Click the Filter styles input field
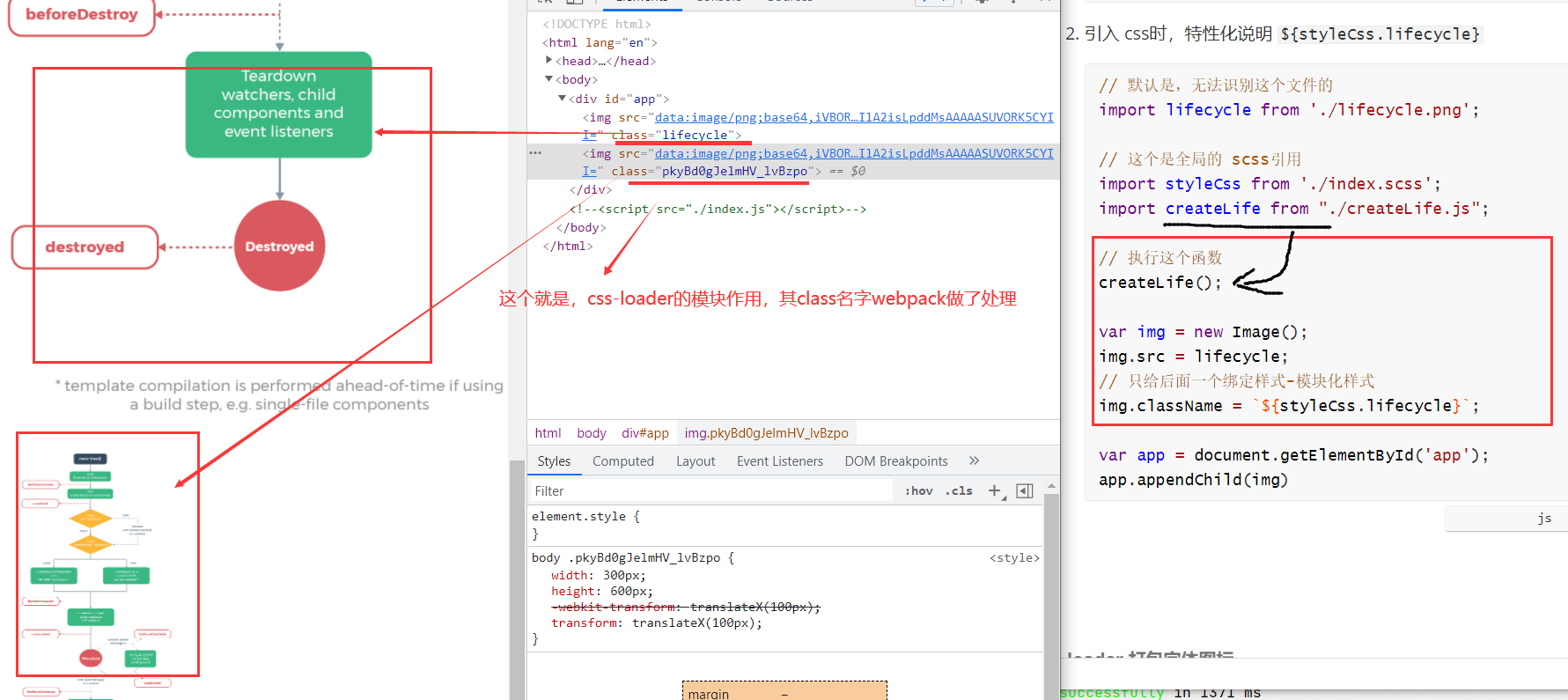This screenshot has height=700, width=1568. click(711, 491)
